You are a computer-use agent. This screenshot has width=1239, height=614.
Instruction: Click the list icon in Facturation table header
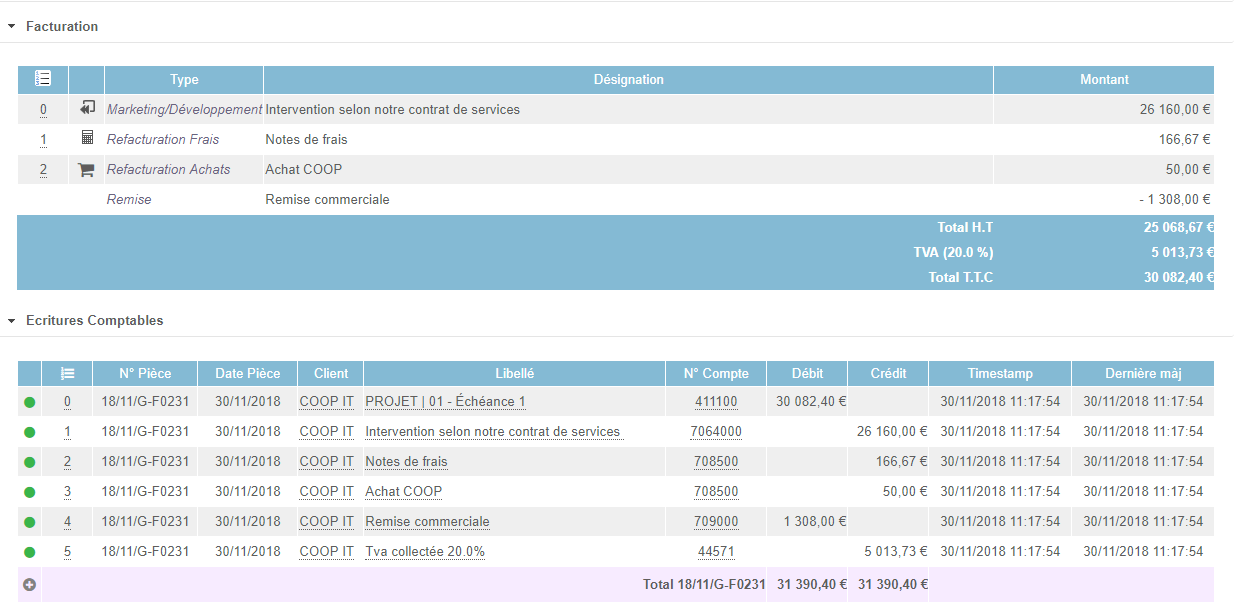43,79
